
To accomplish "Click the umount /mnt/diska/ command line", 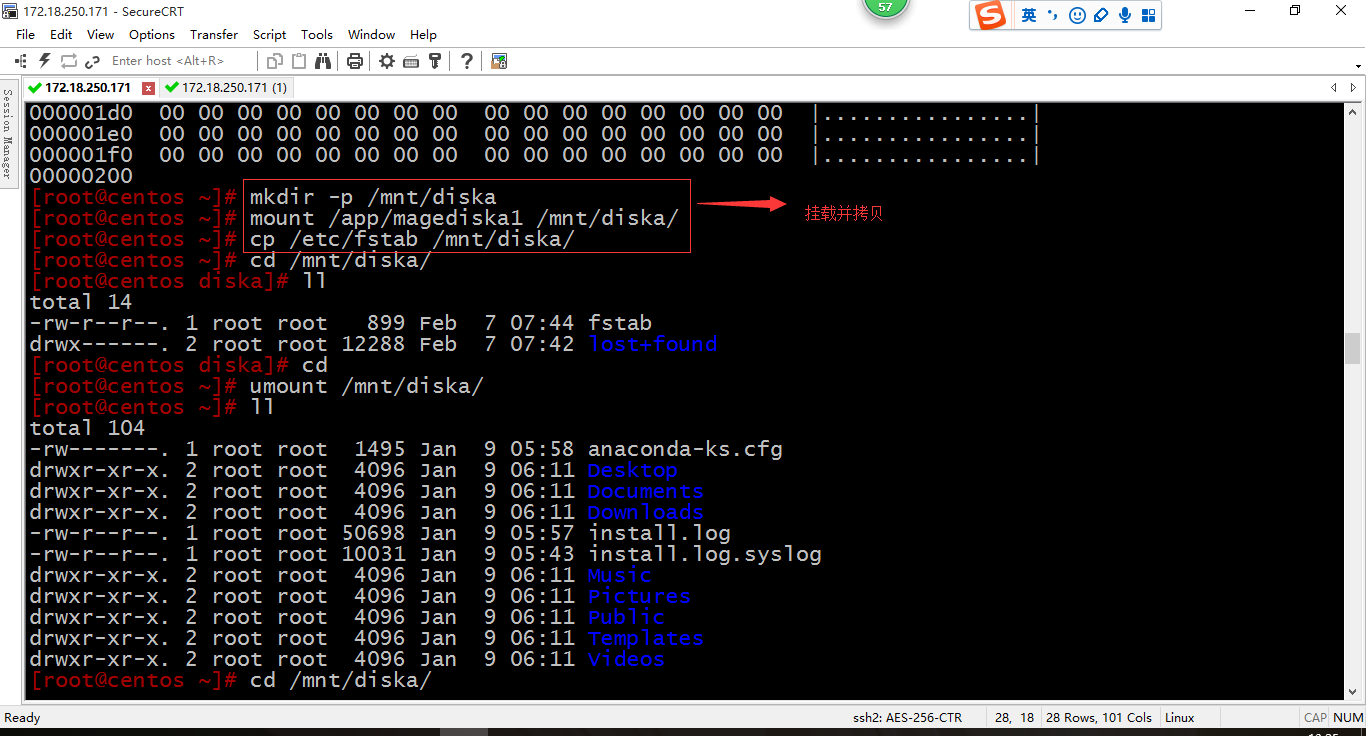I will pos(366,386).
